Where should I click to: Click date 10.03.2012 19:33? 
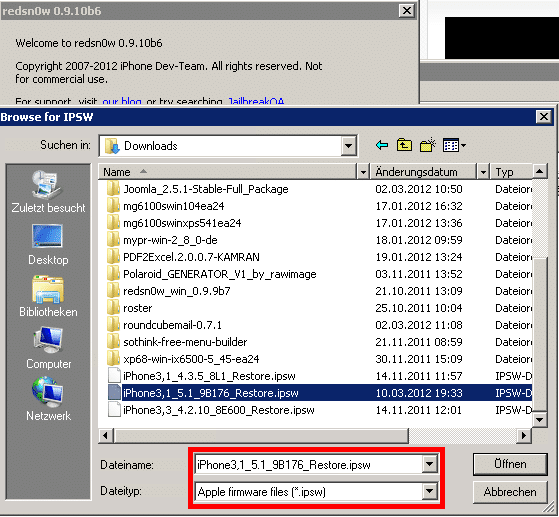tap(419, 393)
